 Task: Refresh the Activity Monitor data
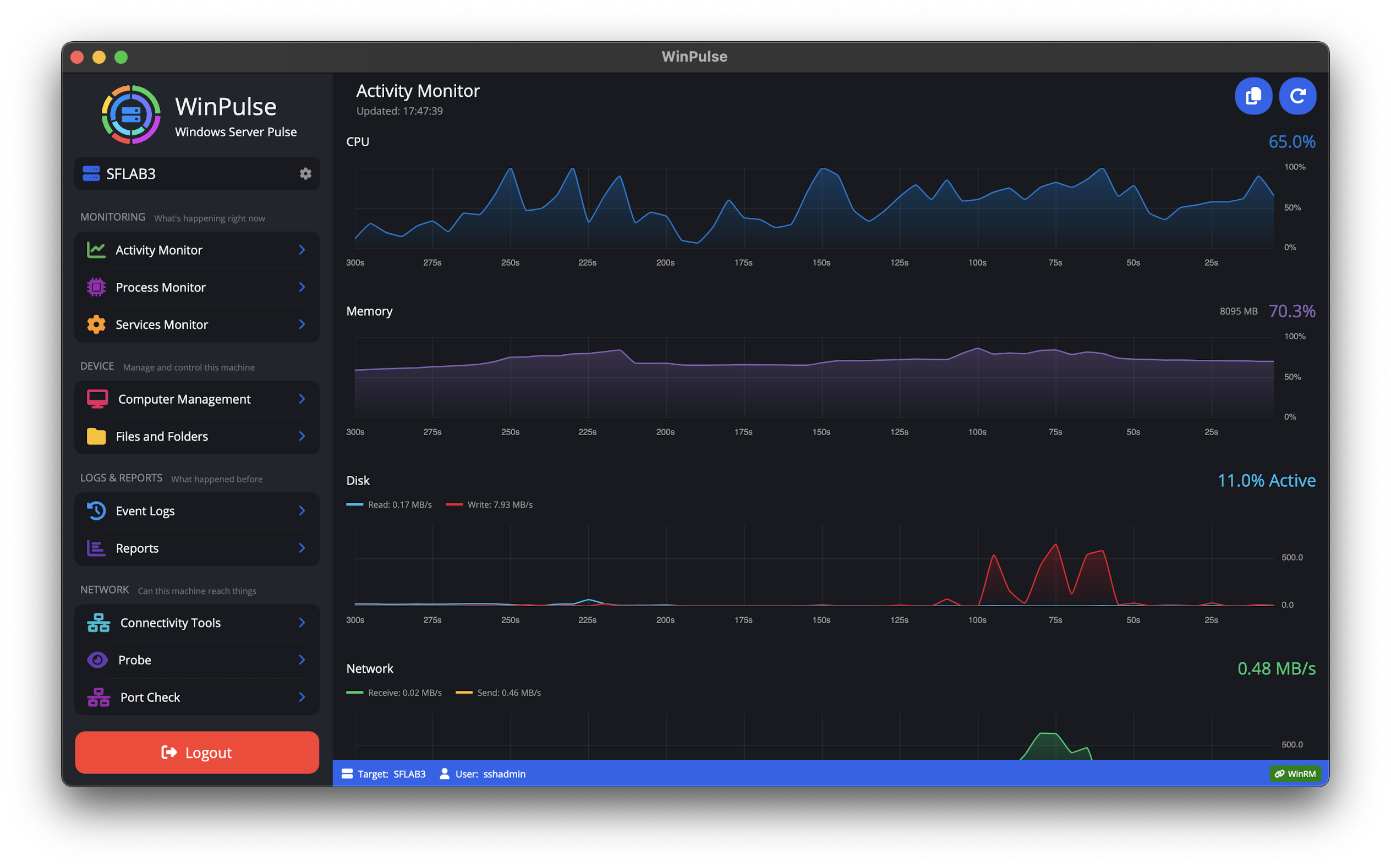click(1298, 96)
